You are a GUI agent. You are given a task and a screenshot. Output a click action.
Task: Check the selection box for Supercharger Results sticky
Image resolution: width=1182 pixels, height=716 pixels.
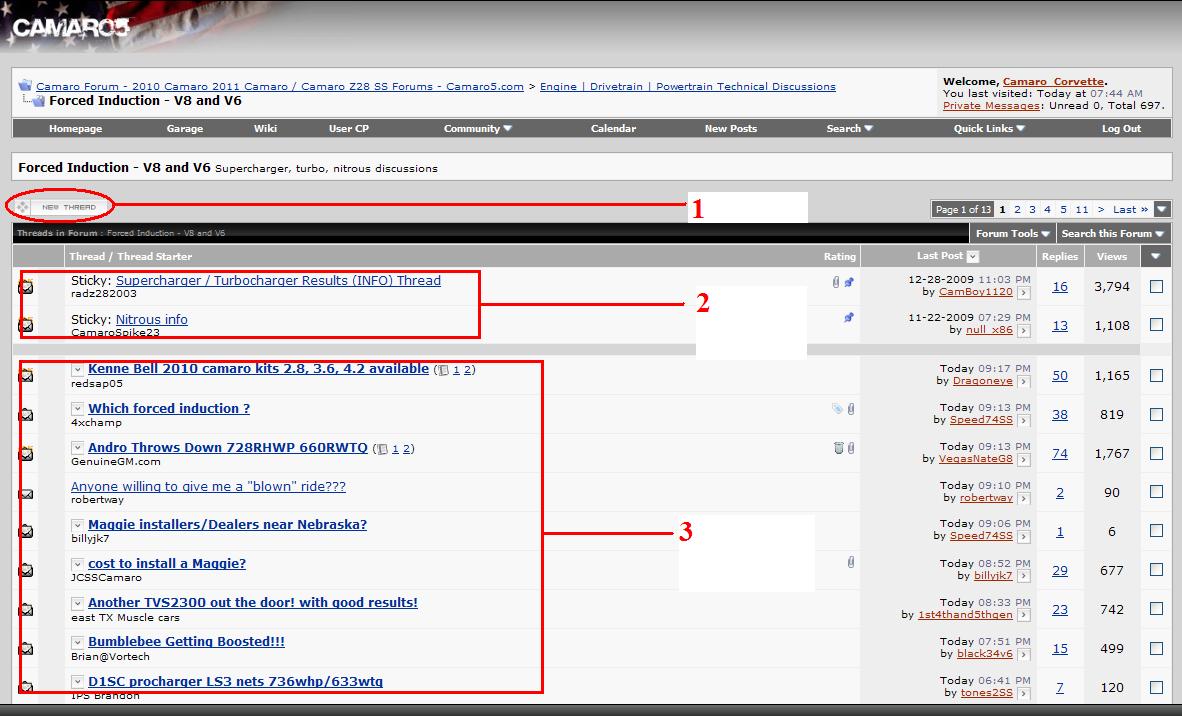tap(1155, 286)
